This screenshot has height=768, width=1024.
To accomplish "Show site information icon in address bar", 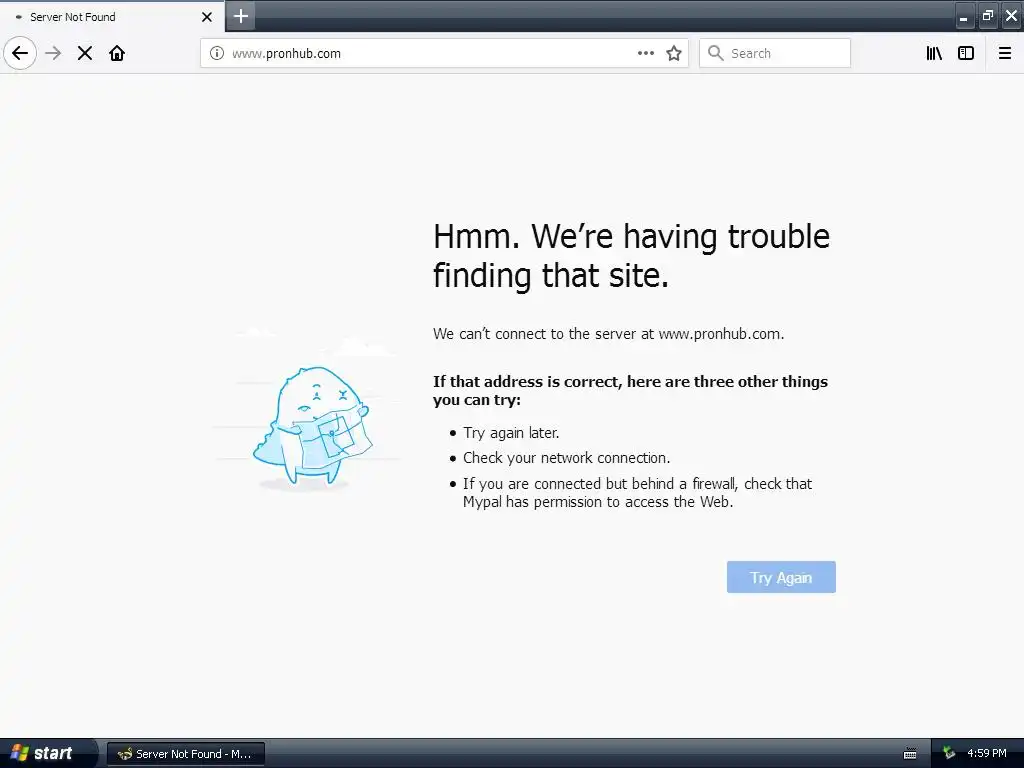I will point(217,53).
